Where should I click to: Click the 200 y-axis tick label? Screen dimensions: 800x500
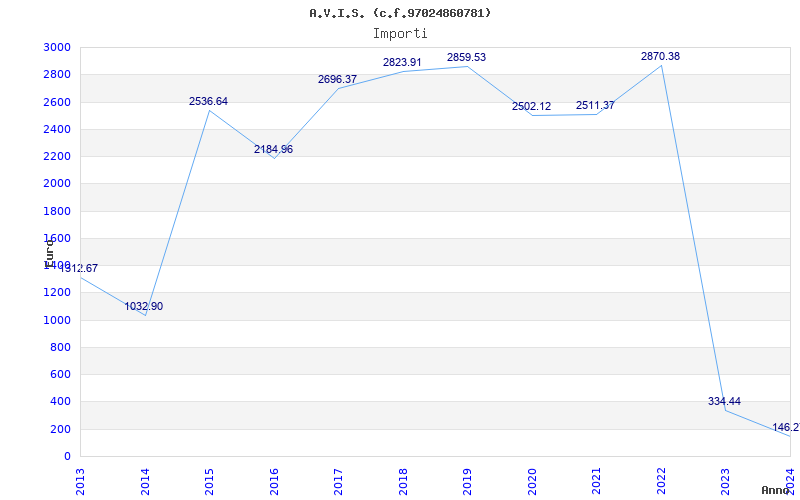[x=60, y=430]
